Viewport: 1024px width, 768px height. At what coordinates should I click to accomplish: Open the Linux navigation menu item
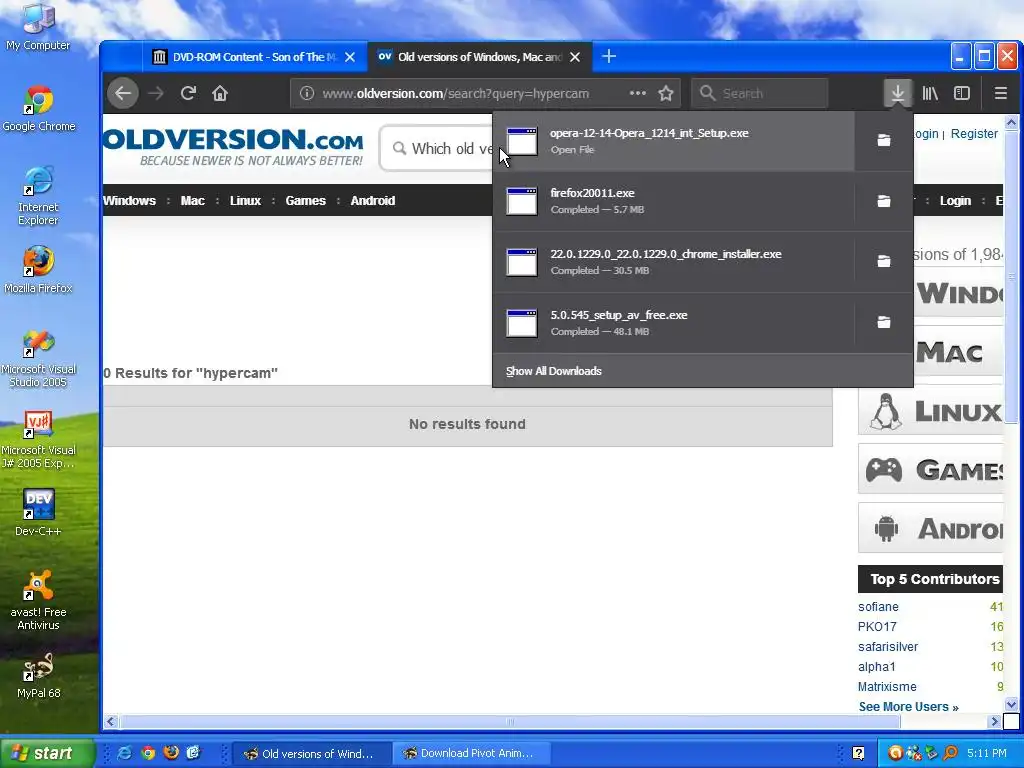pyautogui.click(x=245, y=200)
